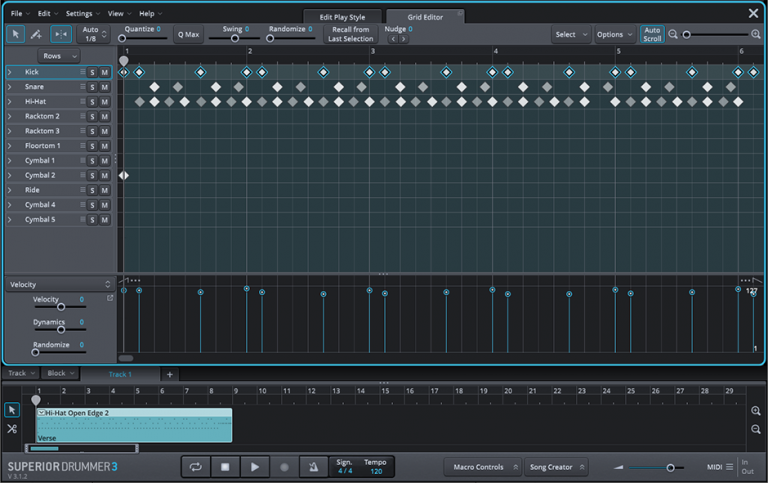Screen dimensions: 768x483
Task: Toggle the loop playback button
Action: coord(195,467)
